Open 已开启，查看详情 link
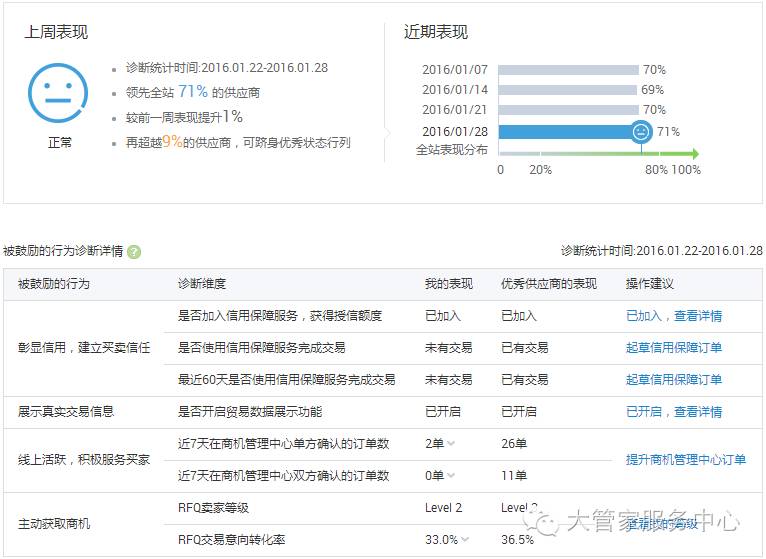Image resolution: width=766 pixels, height=559 pixels. pos(674,411)
